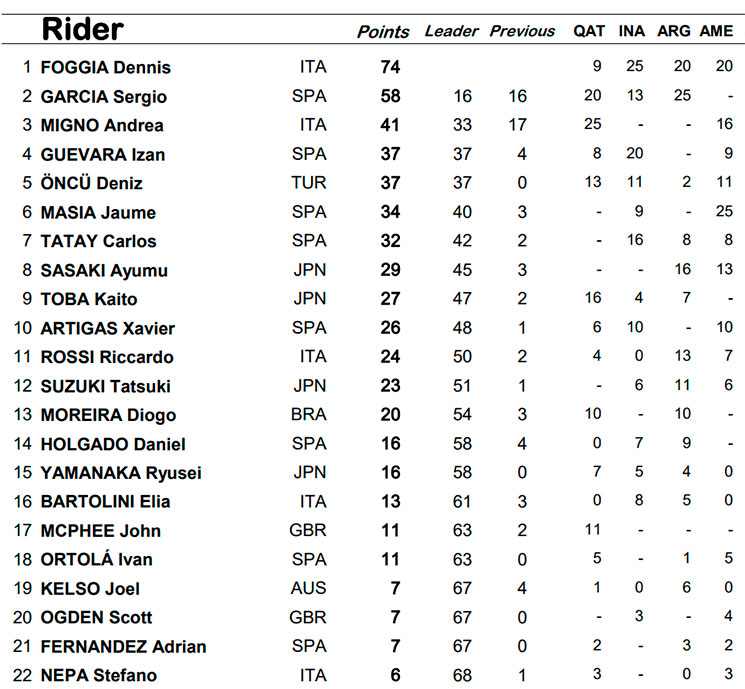Click the QAT race column header
The image size is (745, 689).
[x=589, y=31]
